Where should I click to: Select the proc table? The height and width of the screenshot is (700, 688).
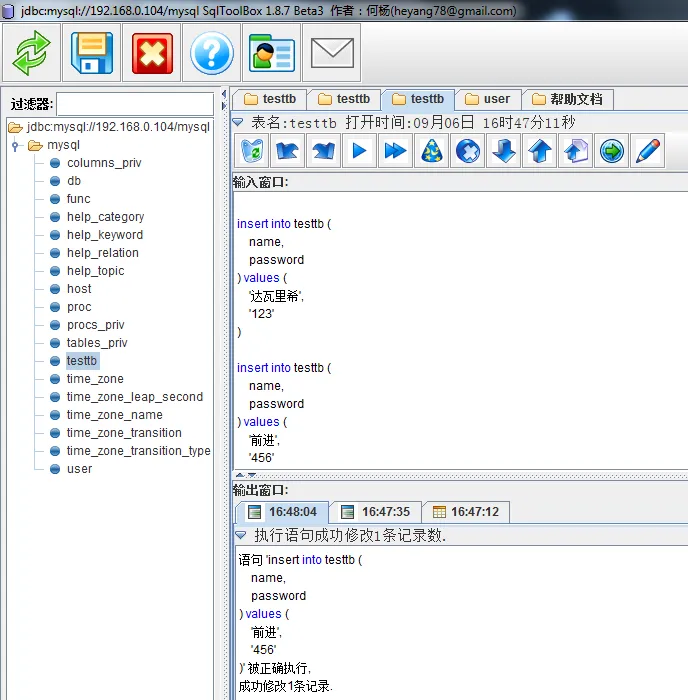79,307
